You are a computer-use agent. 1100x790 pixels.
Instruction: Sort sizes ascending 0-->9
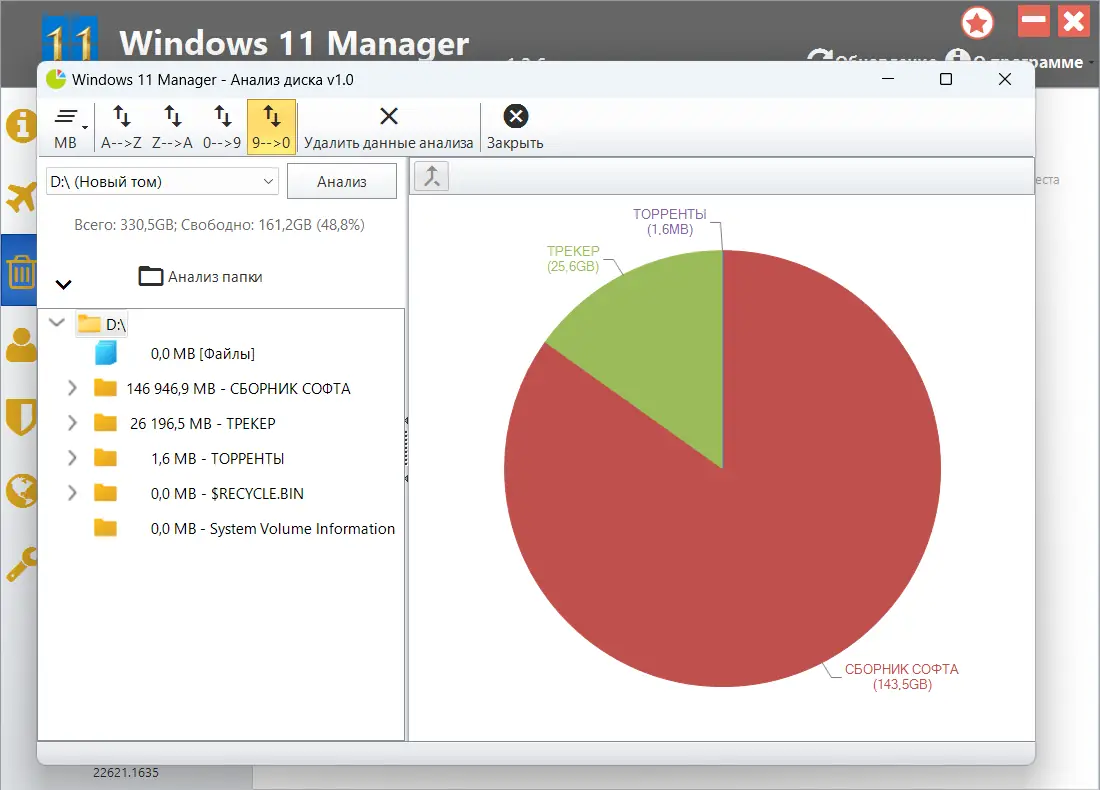coord(222,127)
